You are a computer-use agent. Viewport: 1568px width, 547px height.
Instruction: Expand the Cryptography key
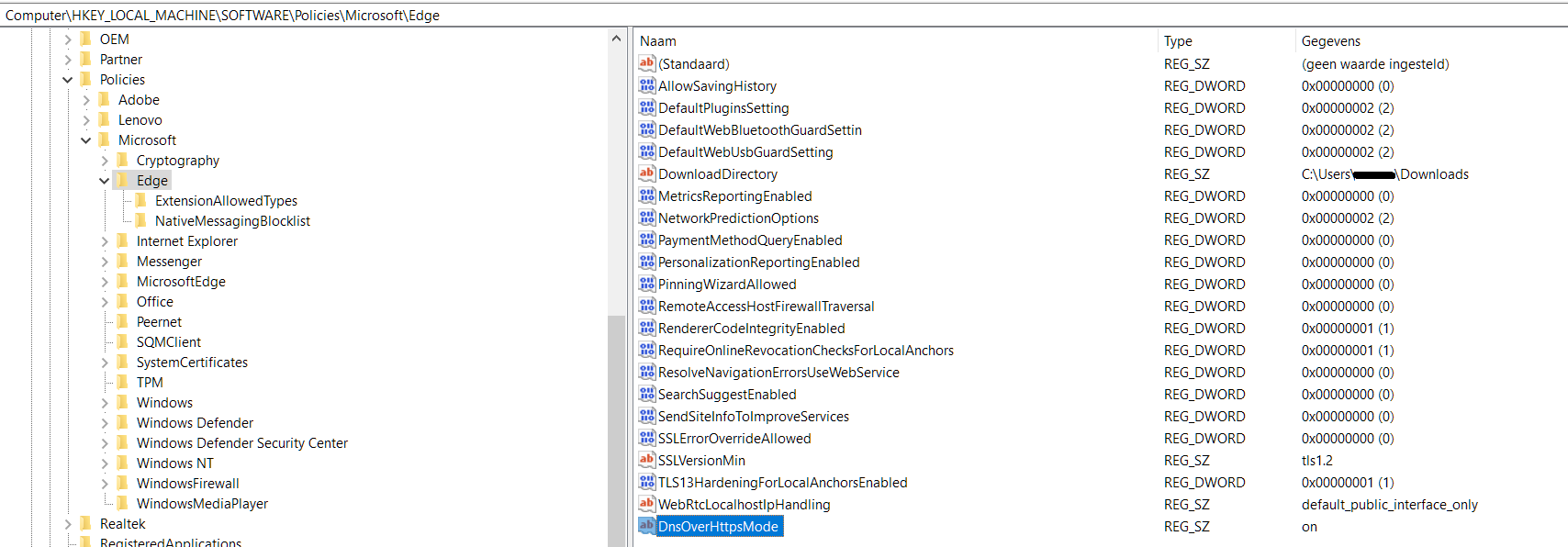coord(105,161)
